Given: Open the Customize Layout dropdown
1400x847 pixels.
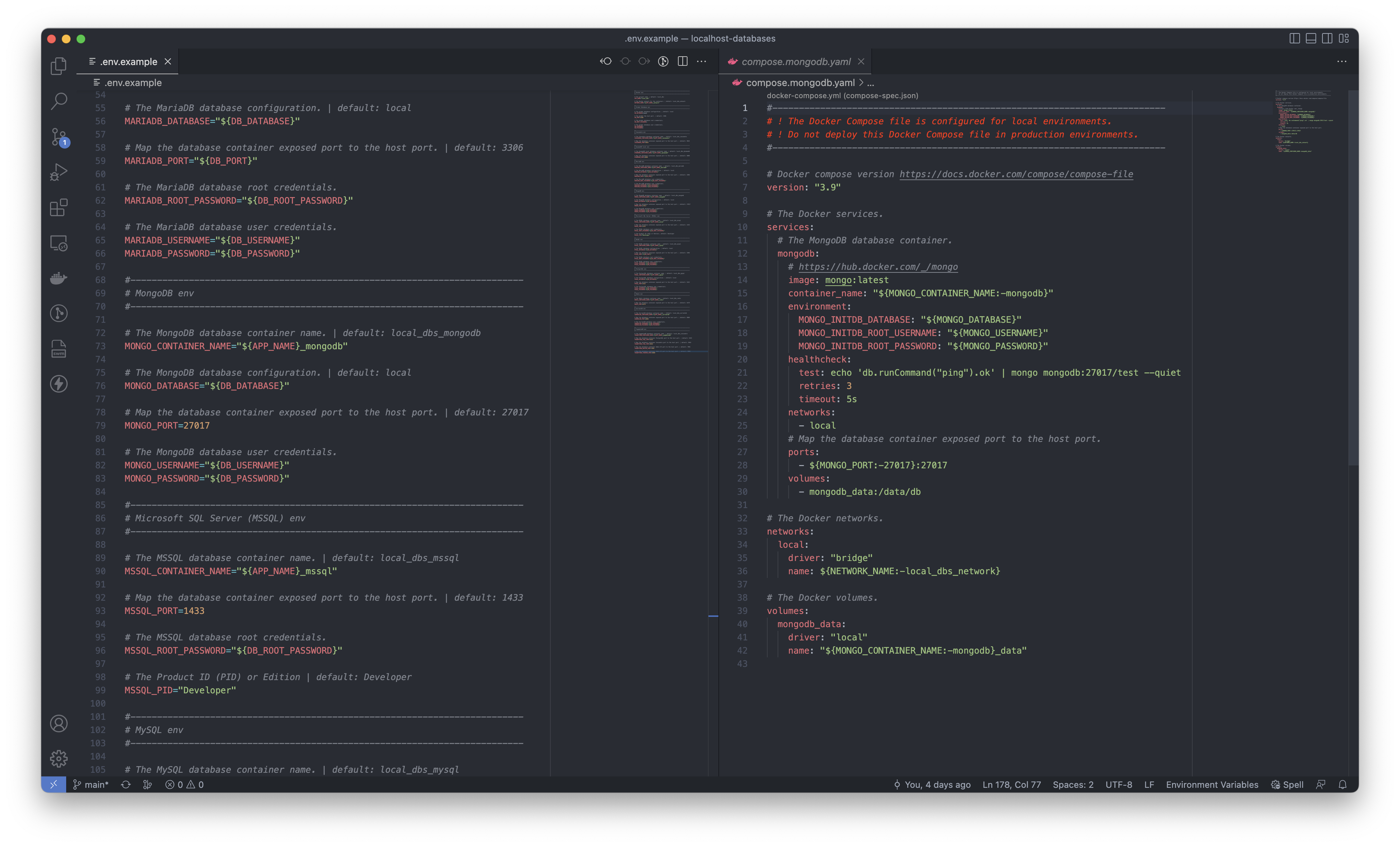Looking at the screenshot, I should click(1345, 39).
